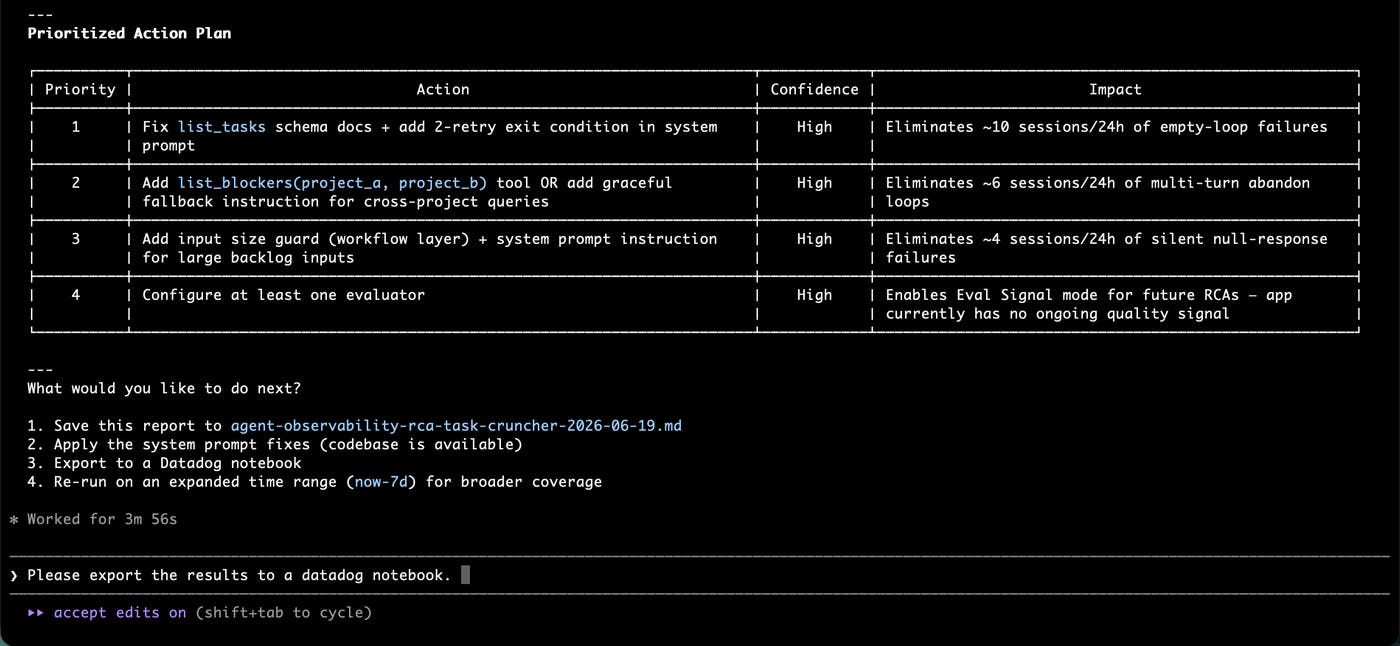Image resolution: width=1400 pixels, height=646 pixels.
Task: Click the now-7d time range value
Action: [x=382, y=482]
